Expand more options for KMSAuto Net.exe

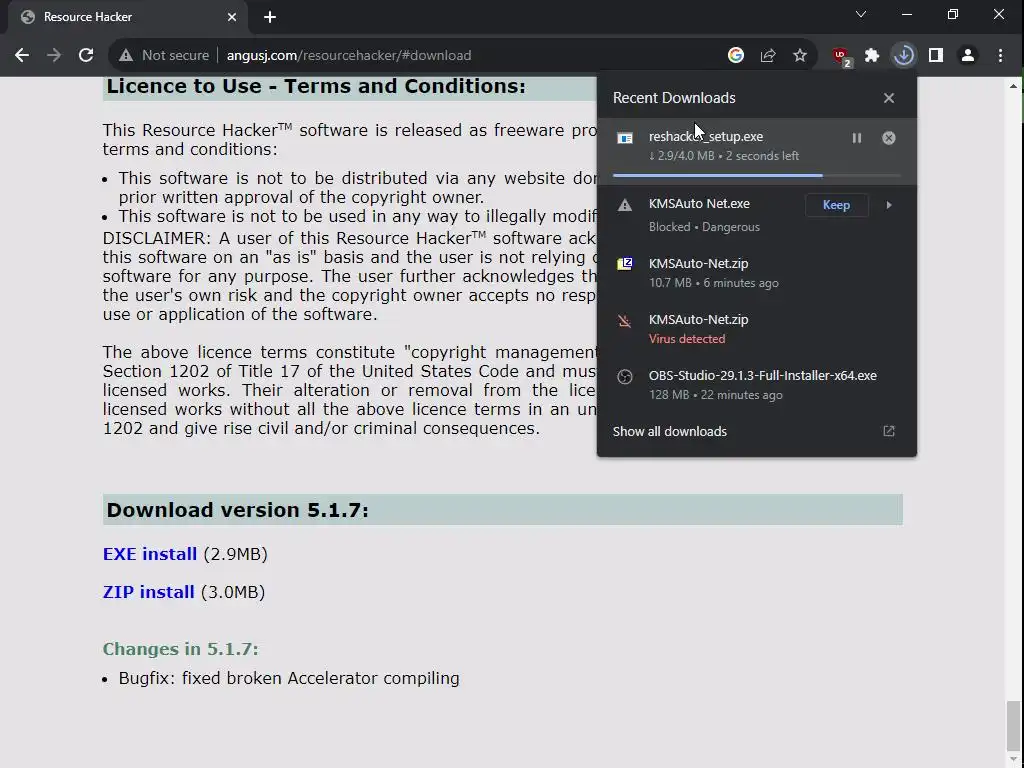889,205
